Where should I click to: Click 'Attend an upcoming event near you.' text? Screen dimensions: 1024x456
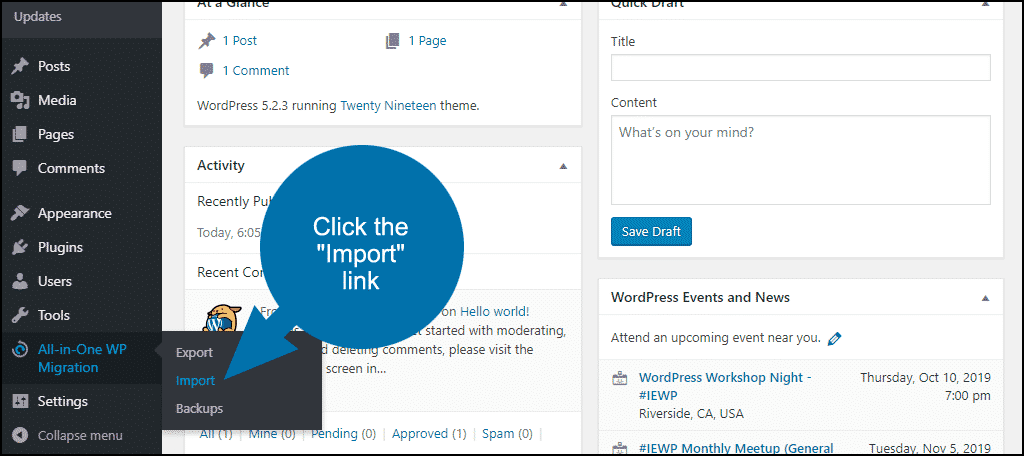[715, 338]
